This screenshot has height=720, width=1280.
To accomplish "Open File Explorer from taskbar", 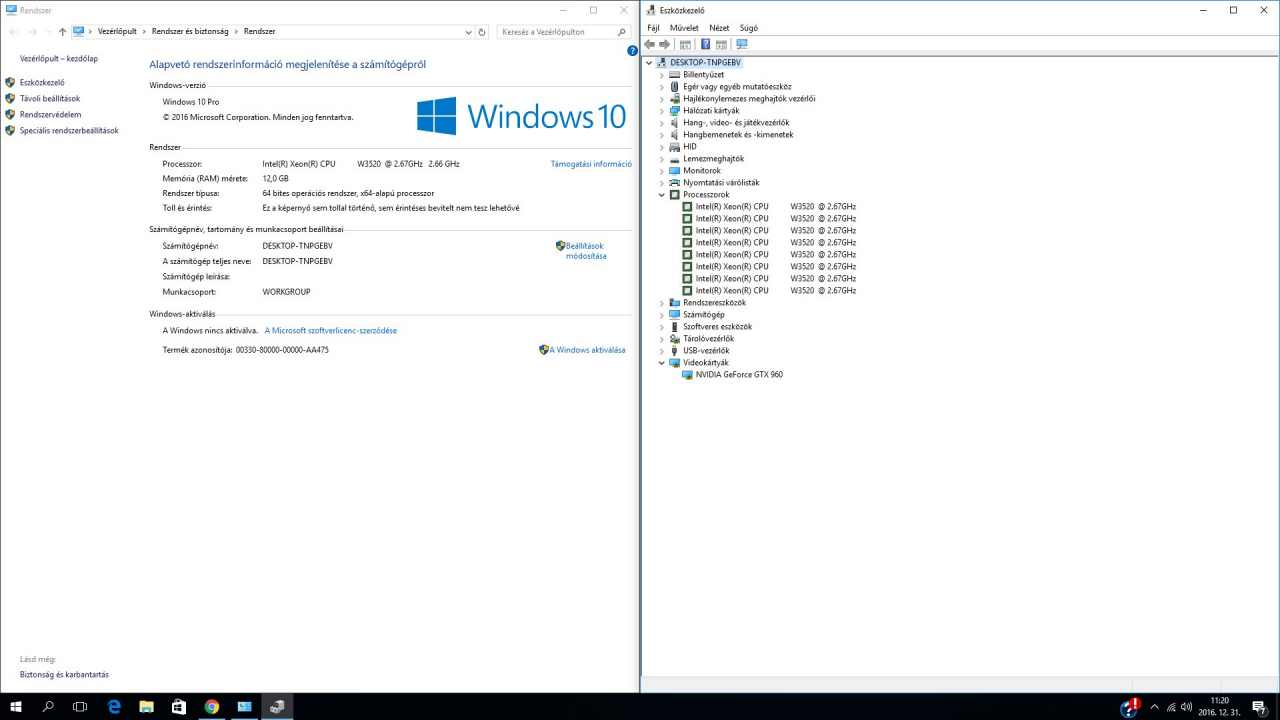I will (146, 706).
